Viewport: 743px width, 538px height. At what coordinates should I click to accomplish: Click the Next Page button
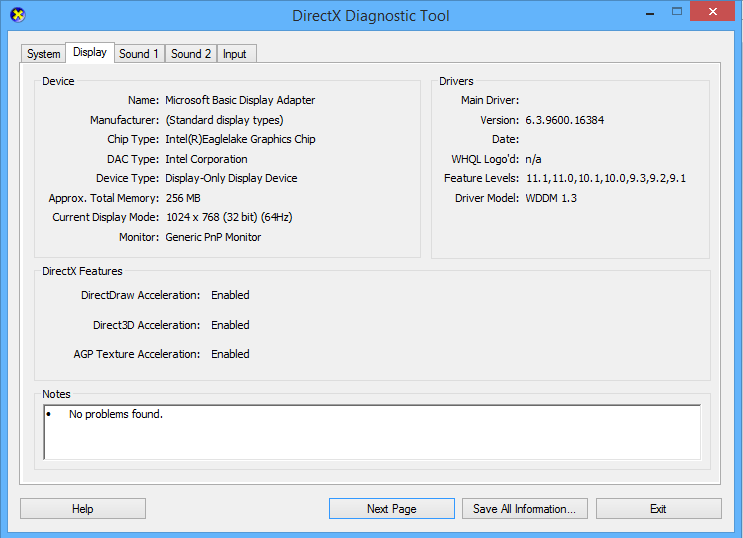392,509
